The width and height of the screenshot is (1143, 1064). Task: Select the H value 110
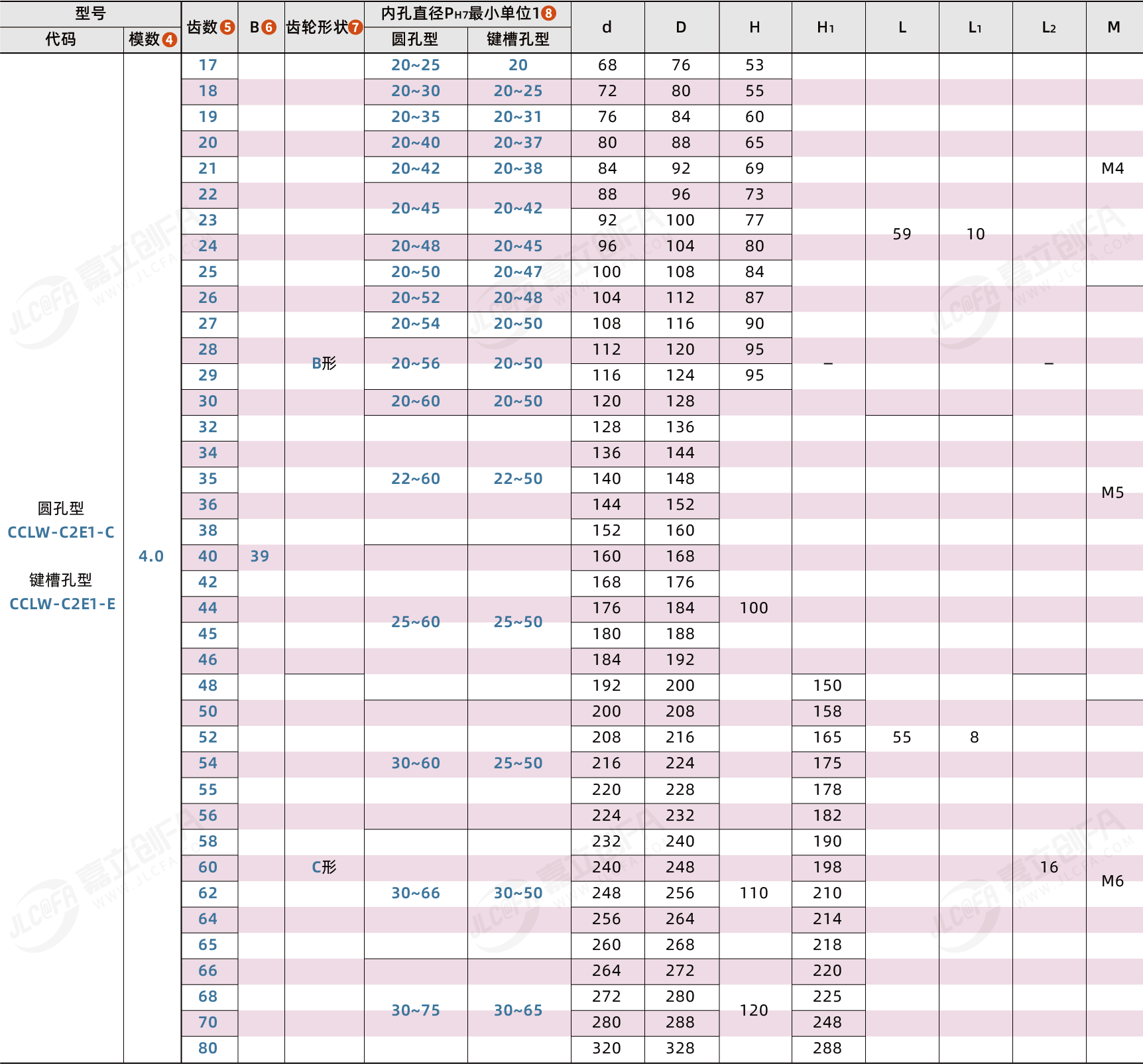tap(754, 893)
